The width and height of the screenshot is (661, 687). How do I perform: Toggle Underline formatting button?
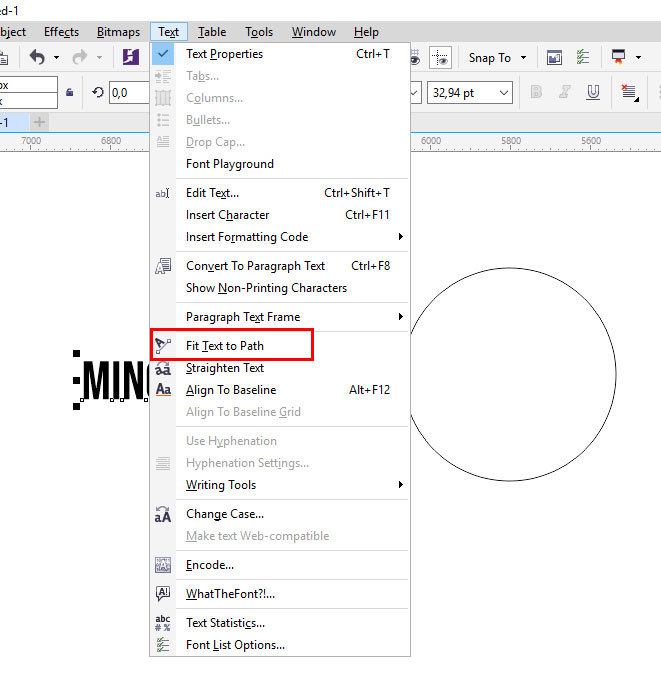click(593, 92)
